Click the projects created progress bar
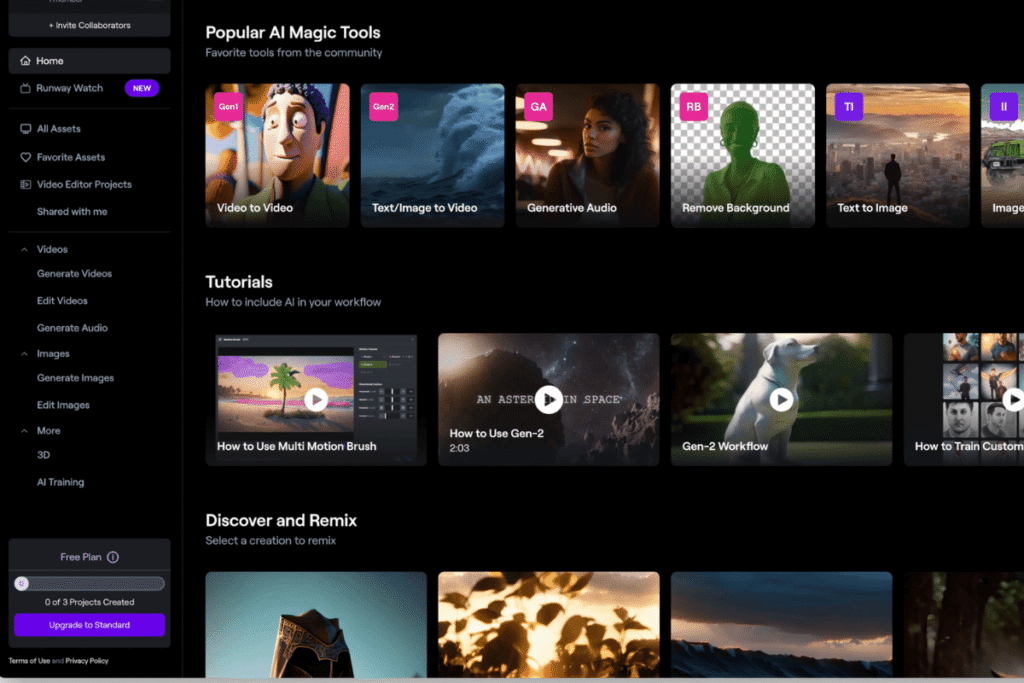This screenshot has width=1024, height=683. coord(89,584)
